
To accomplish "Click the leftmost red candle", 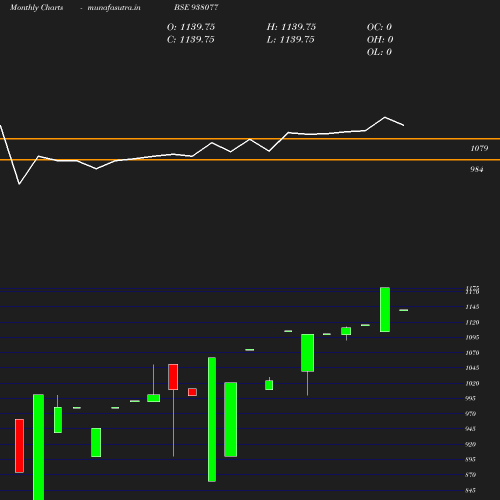I will point(19,446).
